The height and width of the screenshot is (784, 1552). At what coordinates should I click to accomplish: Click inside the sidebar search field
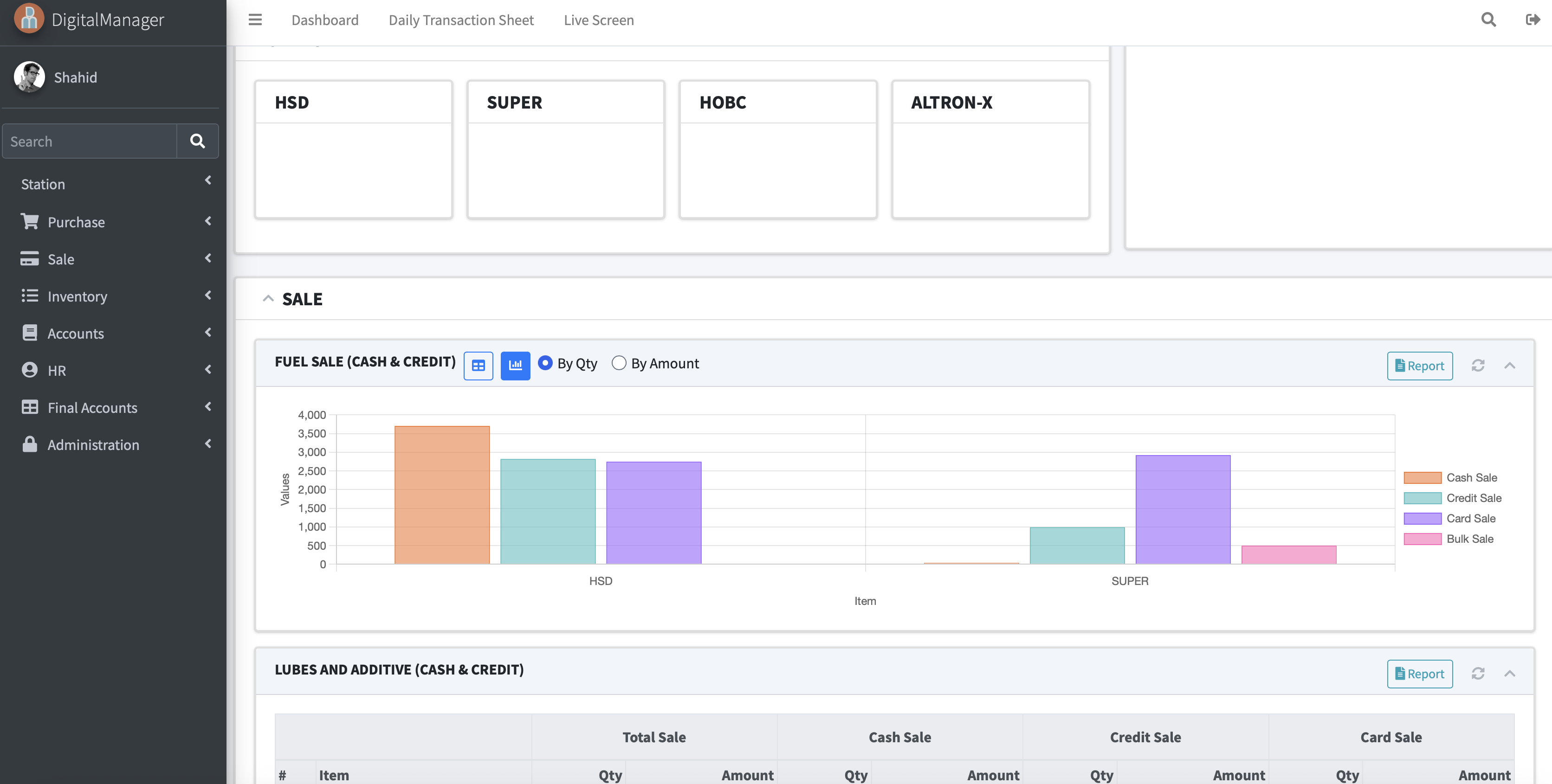pos(89,141)
